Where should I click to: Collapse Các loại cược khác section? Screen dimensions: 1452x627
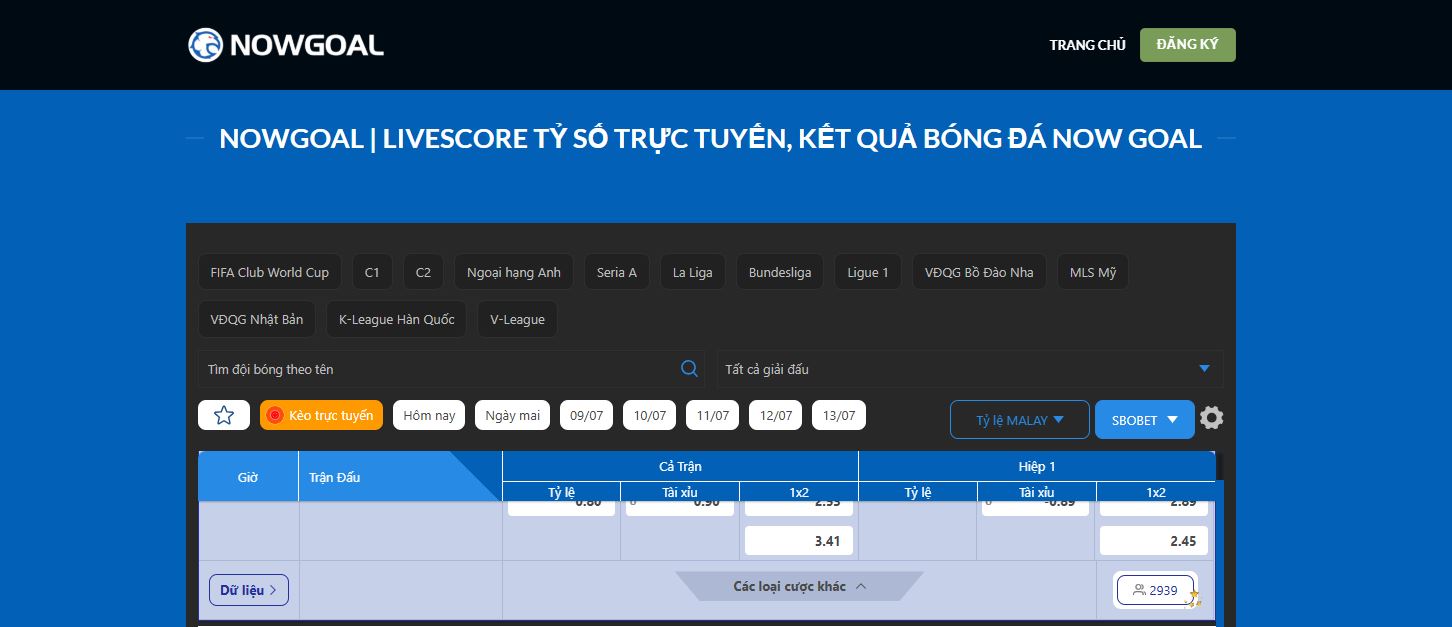coord(799,586)
